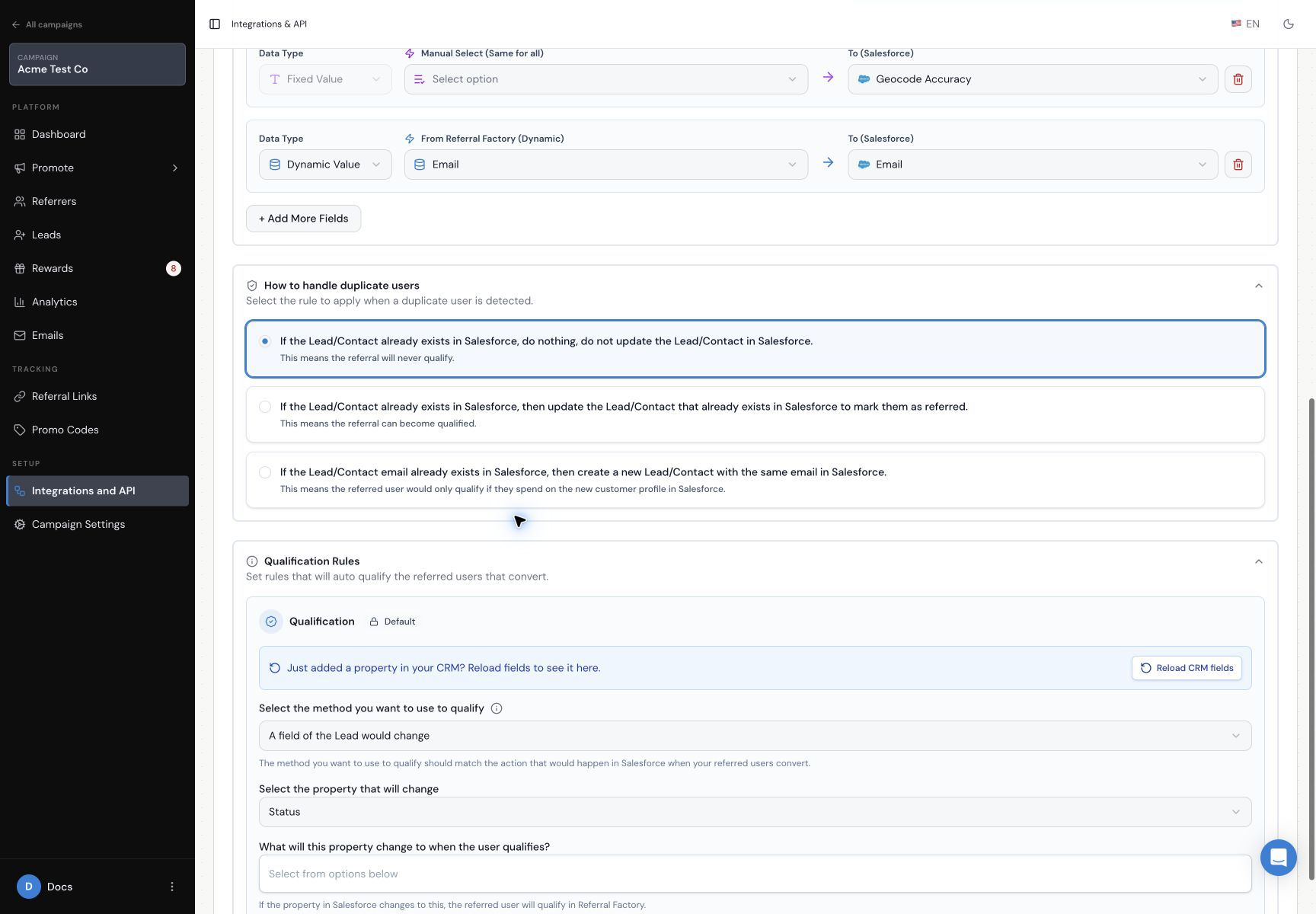Viewport: 1316px width, 914px height.
Task: Open Referral Factory Email source dropdown
Action: click(606, 165)
